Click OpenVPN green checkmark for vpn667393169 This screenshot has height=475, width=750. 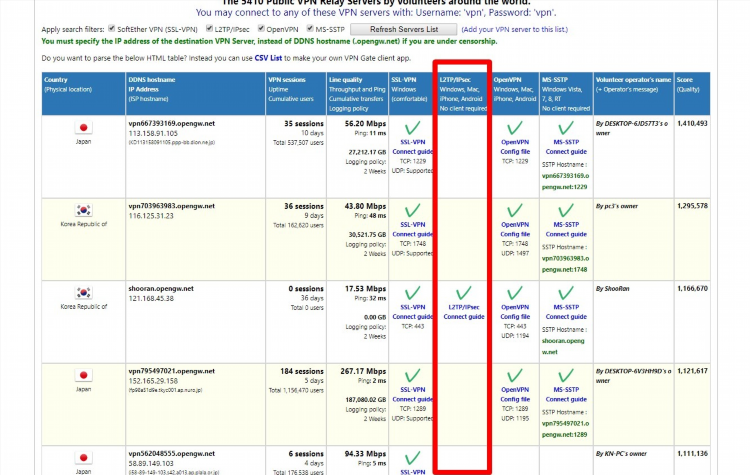click(515, 128)
